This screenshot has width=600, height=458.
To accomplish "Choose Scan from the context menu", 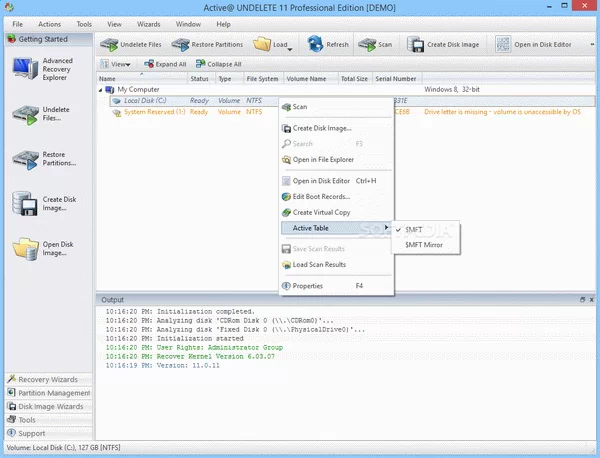I will [337, 107].
